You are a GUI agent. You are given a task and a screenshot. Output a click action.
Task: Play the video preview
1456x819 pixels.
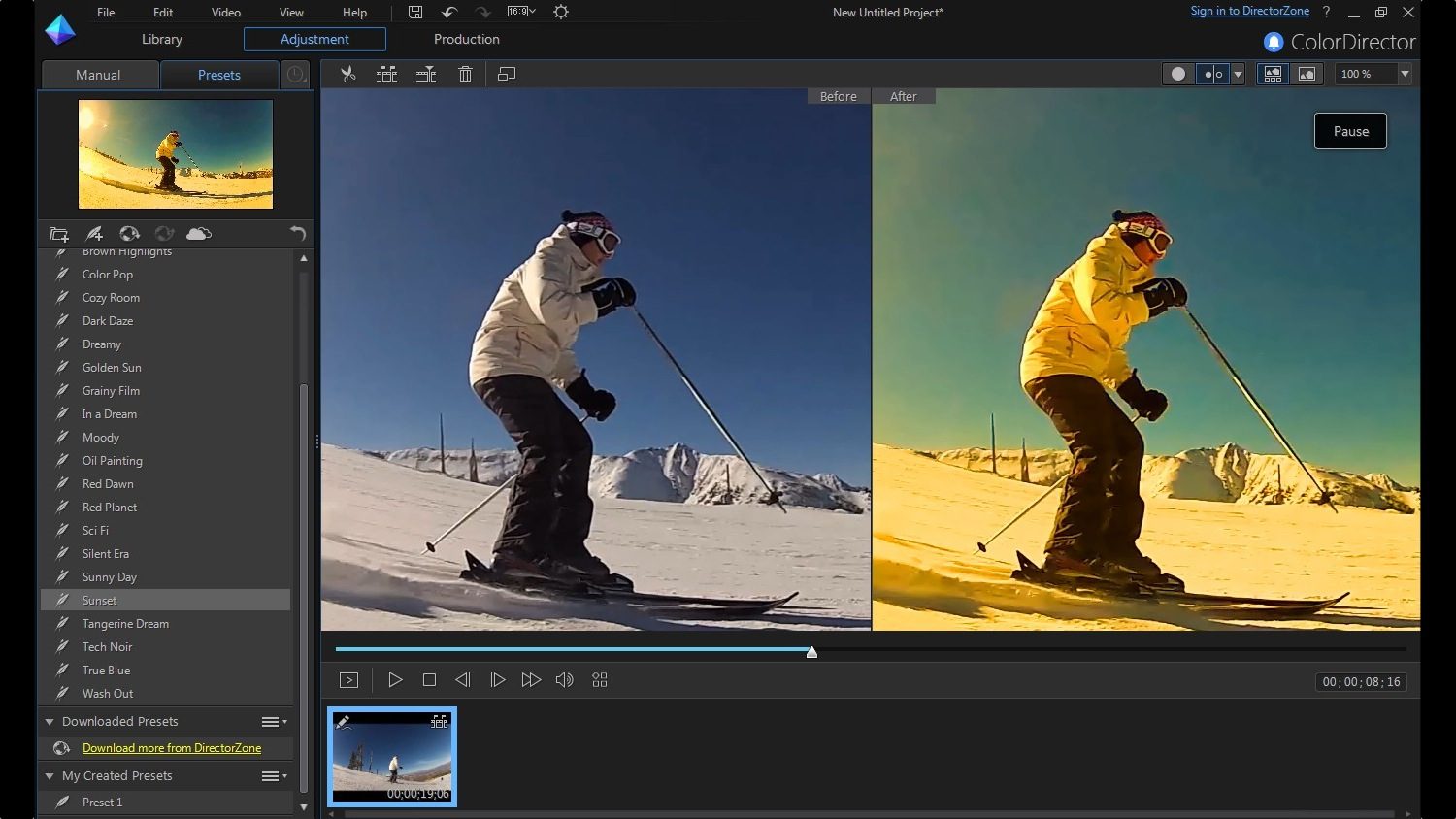point(395,680)
